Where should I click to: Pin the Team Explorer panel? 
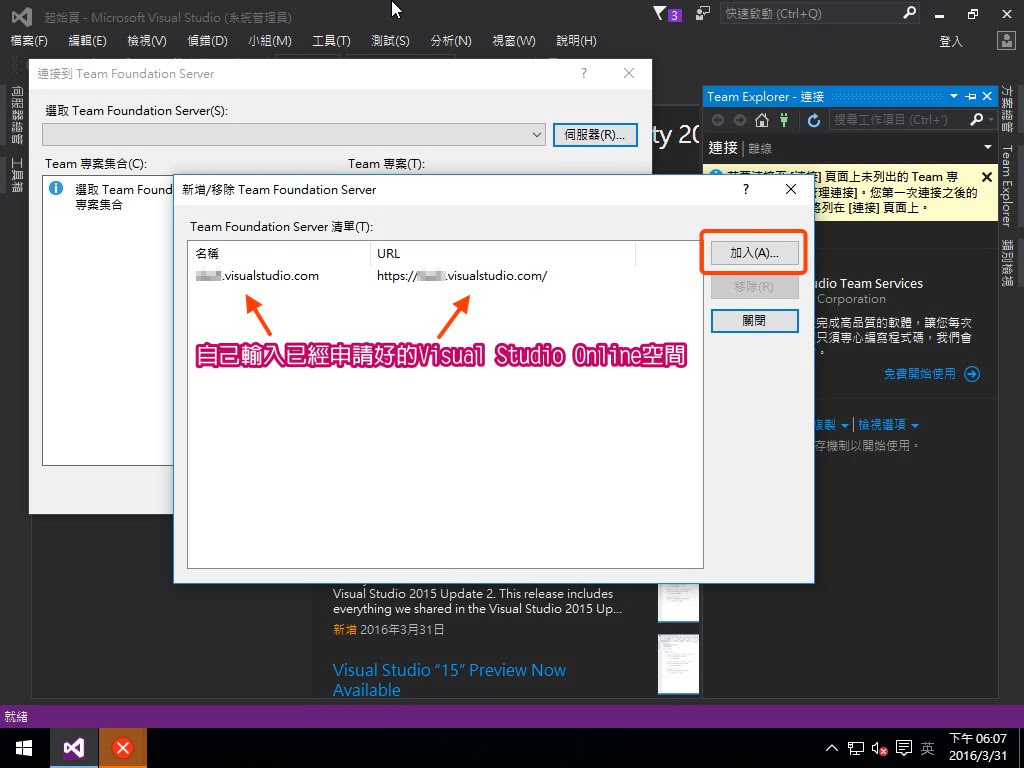pos(970,97)
